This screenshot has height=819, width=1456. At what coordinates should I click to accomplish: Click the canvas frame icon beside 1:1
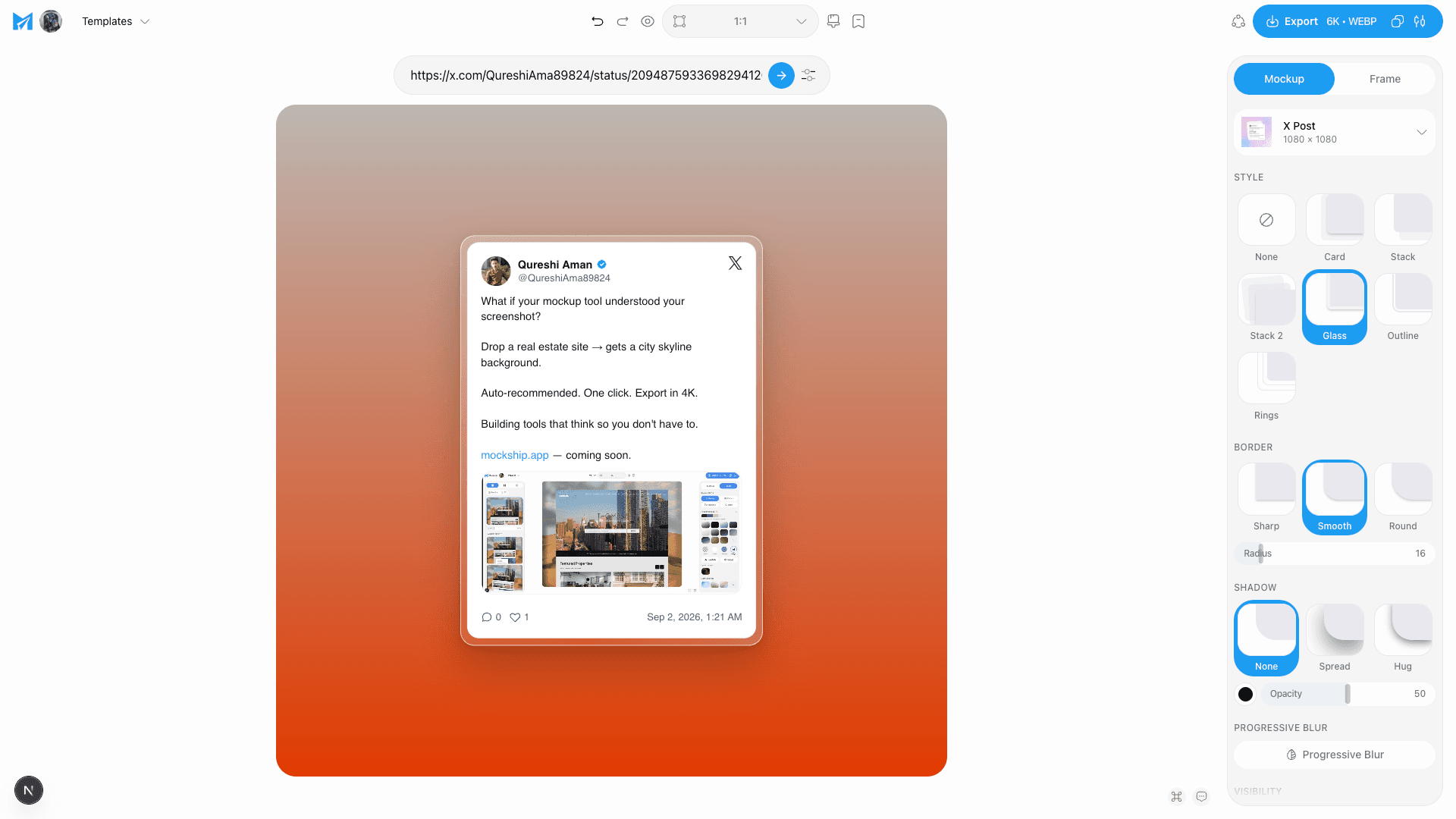[679, 21]
